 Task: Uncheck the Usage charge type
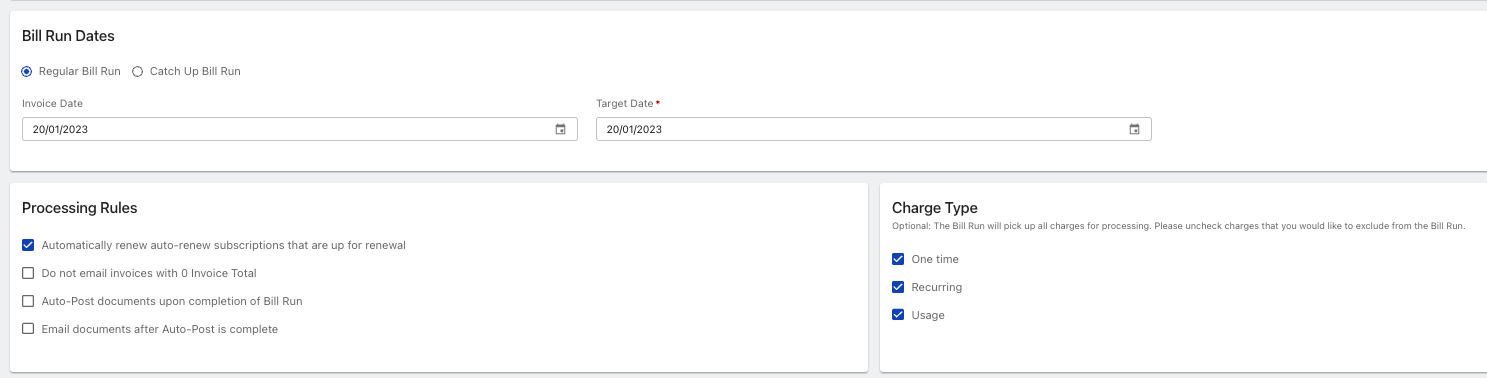click(x=898, y=315)
